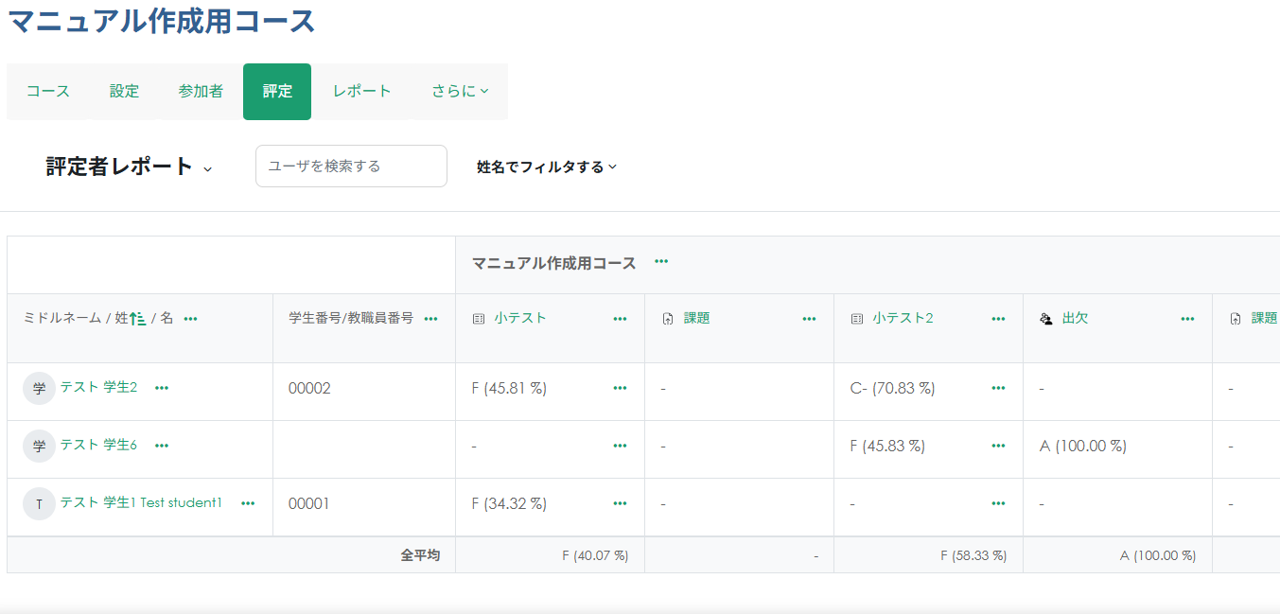This screenshot has width=1280, height=614.
Task: Click the ユーザを検索する search field
Action: [x=351, y=166]
